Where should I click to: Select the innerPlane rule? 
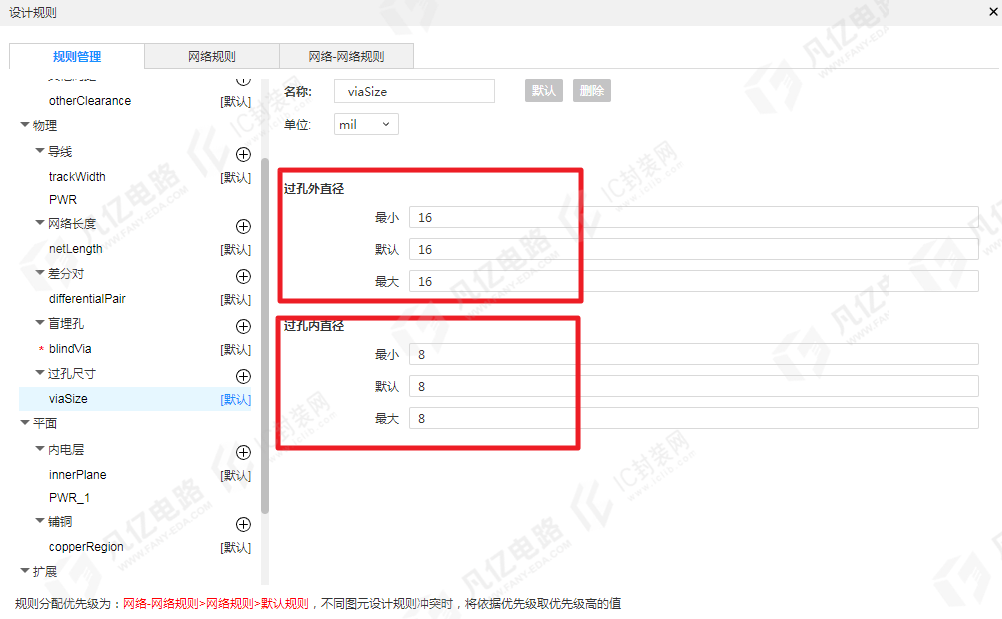point(78,475)
